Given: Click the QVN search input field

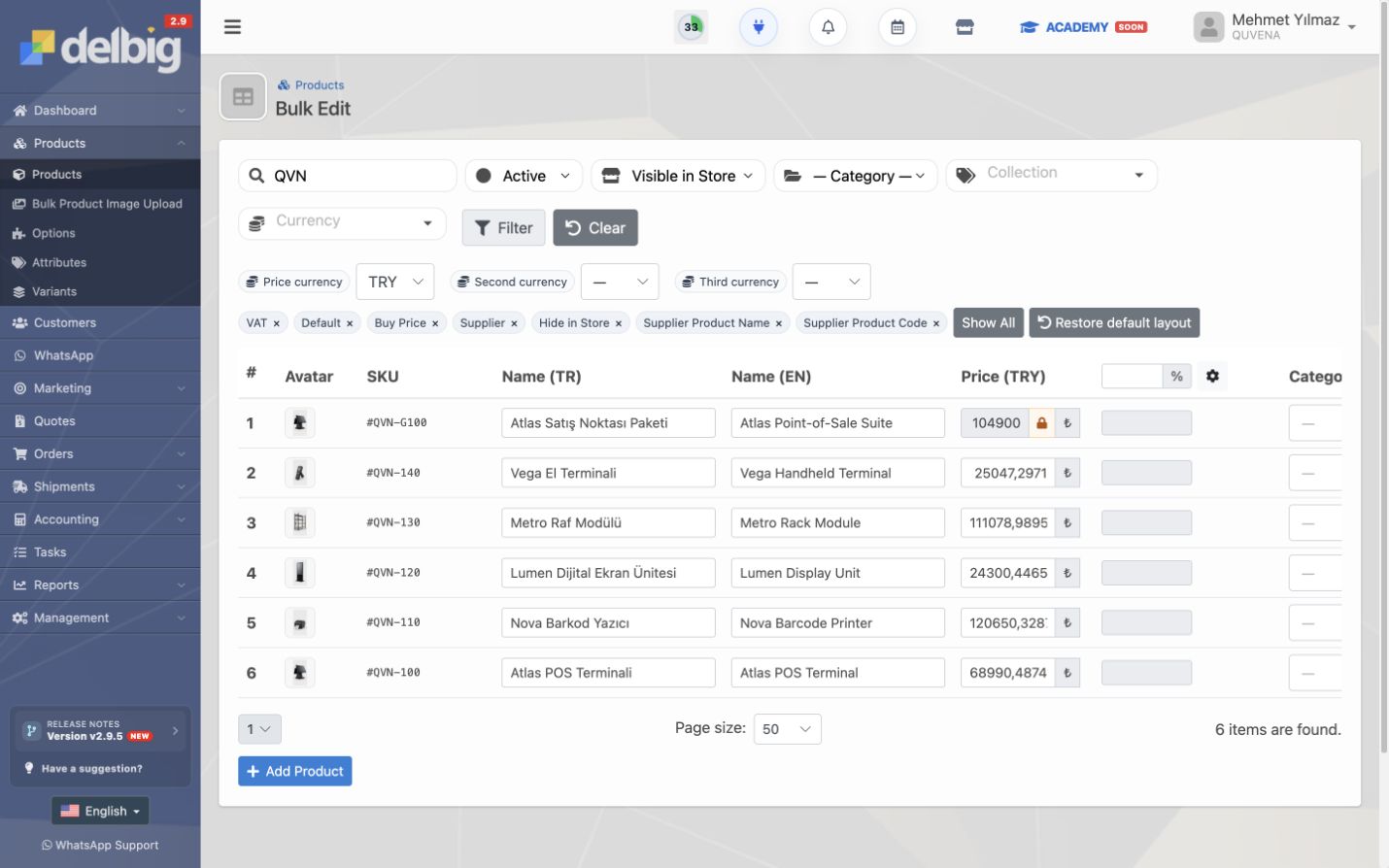Looking at the screenshot, I should 347,176.
